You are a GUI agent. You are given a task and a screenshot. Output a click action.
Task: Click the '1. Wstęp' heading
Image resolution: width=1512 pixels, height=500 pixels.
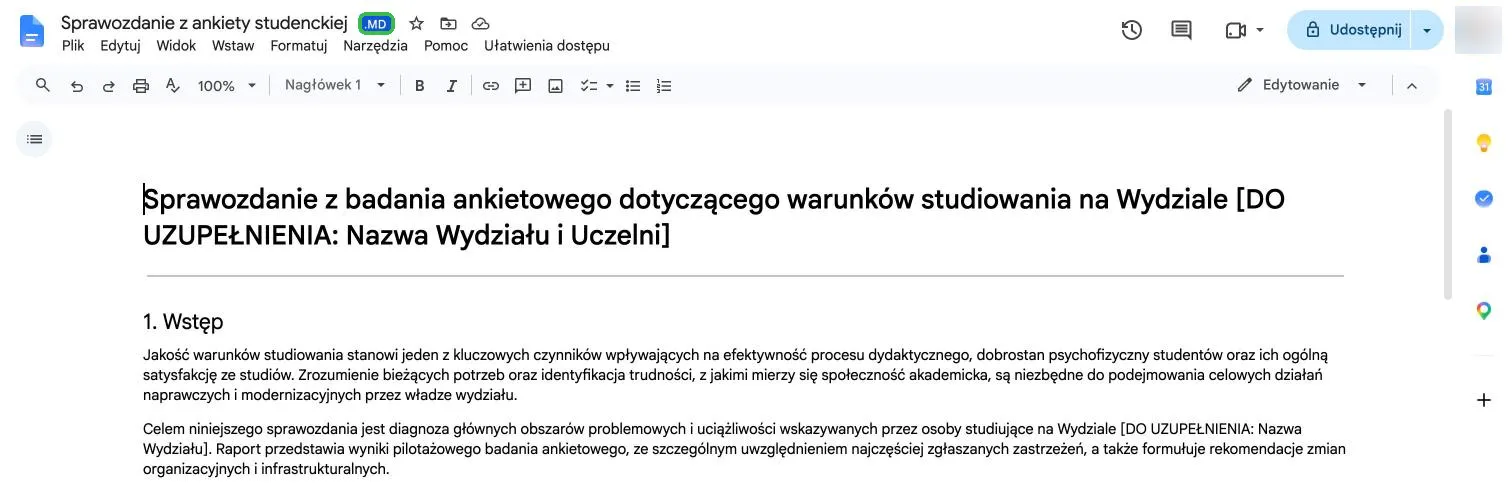coord(183,322)
